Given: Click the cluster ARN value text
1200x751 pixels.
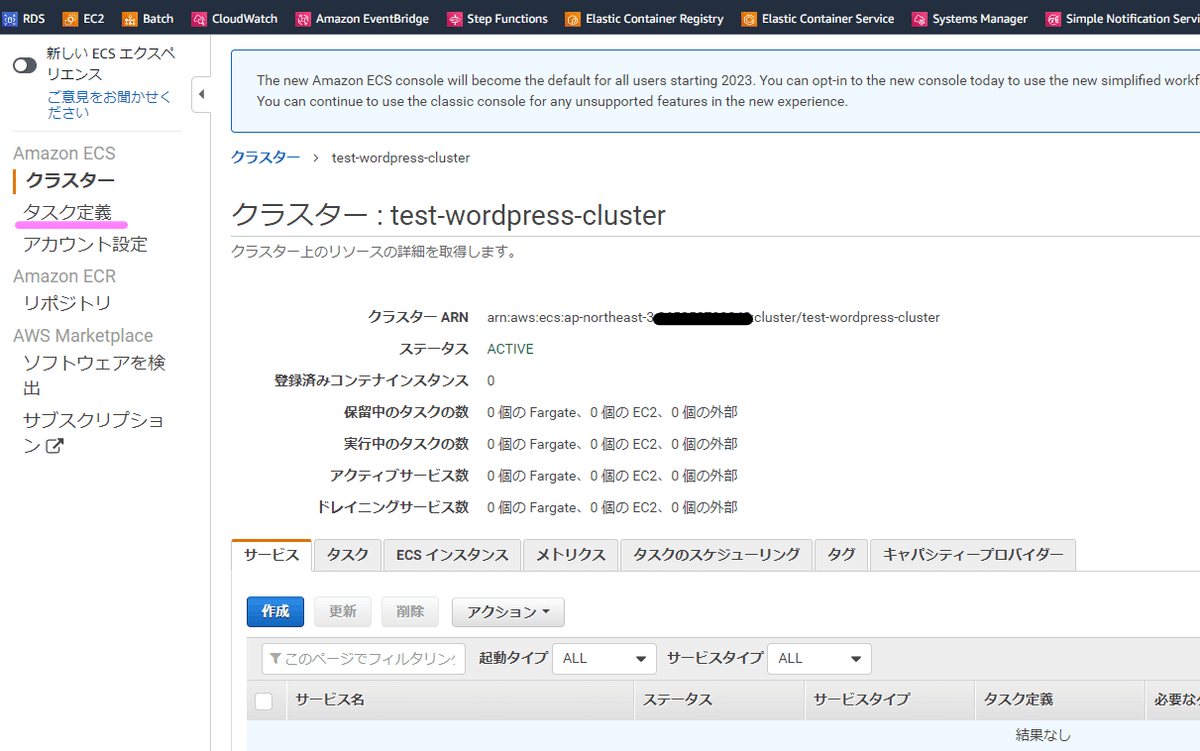Looking at the screenshot, I should (x=713, y=317).
